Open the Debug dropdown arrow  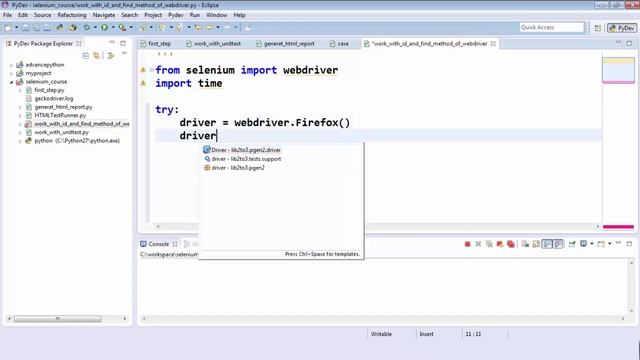(x=95, y=27)
